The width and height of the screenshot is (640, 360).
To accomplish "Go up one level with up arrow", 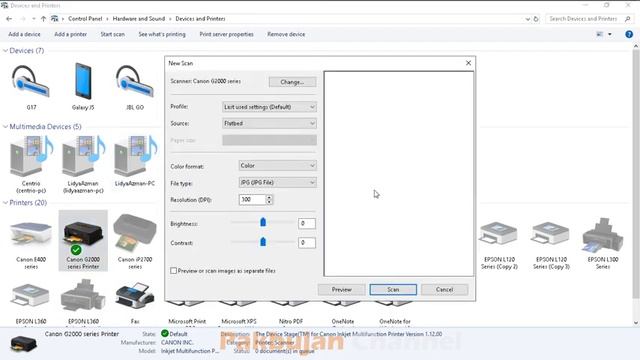I will (43, 19).
